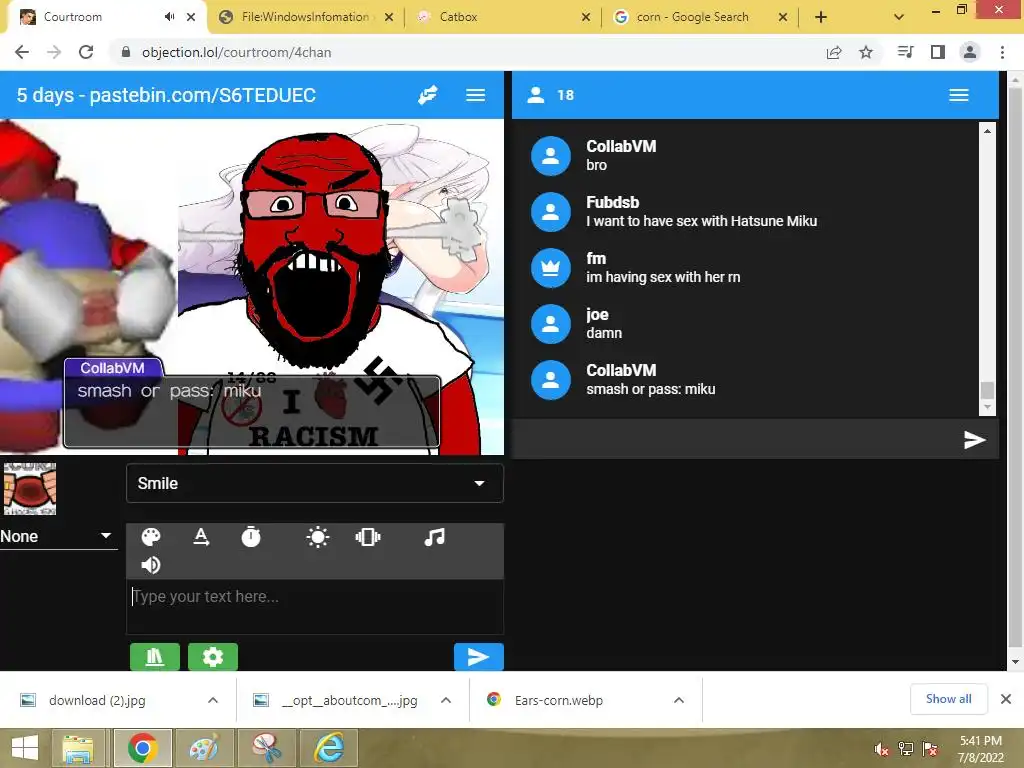Viewport: 1024px width, 768px height.
Task: Open options for download (2).jpg
Action: 213,700
